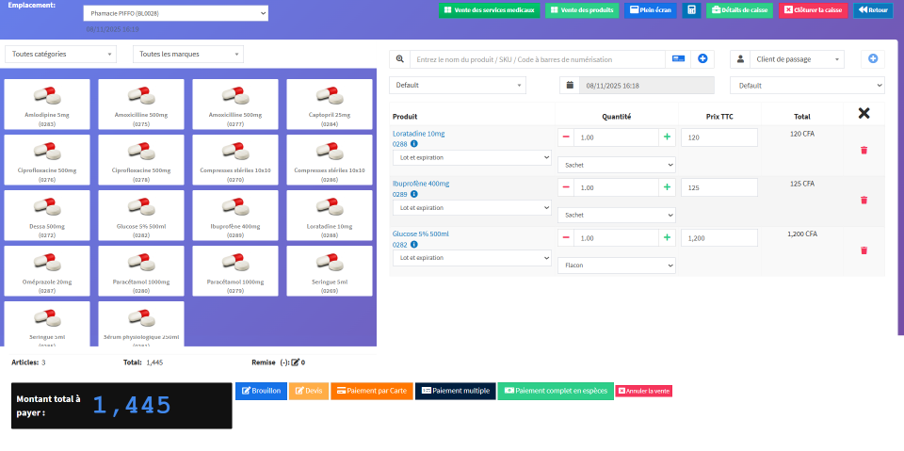Click Paiement complet en espèces

(x=556, y=391)
